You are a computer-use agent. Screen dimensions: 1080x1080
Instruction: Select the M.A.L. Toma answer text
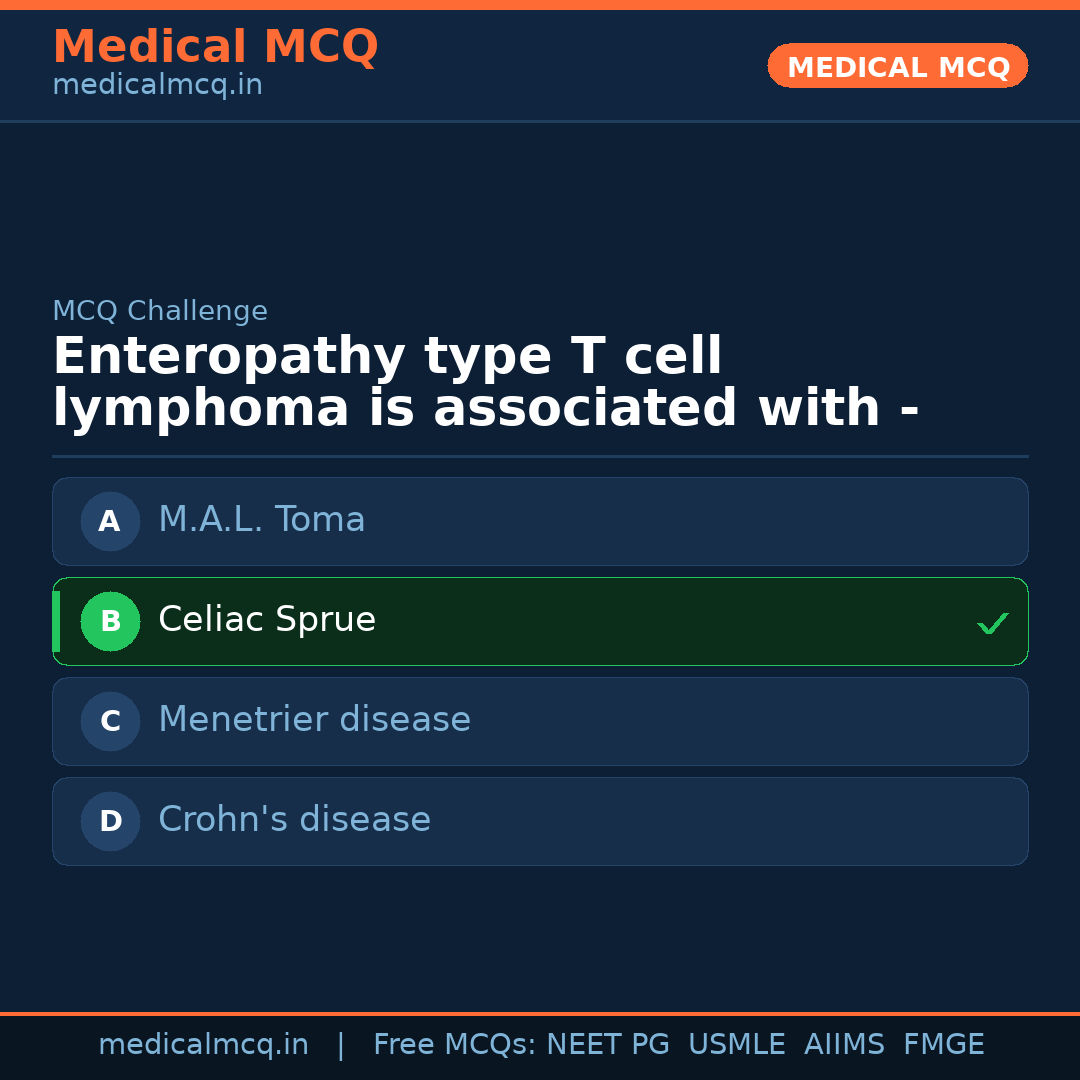point(262,520)
